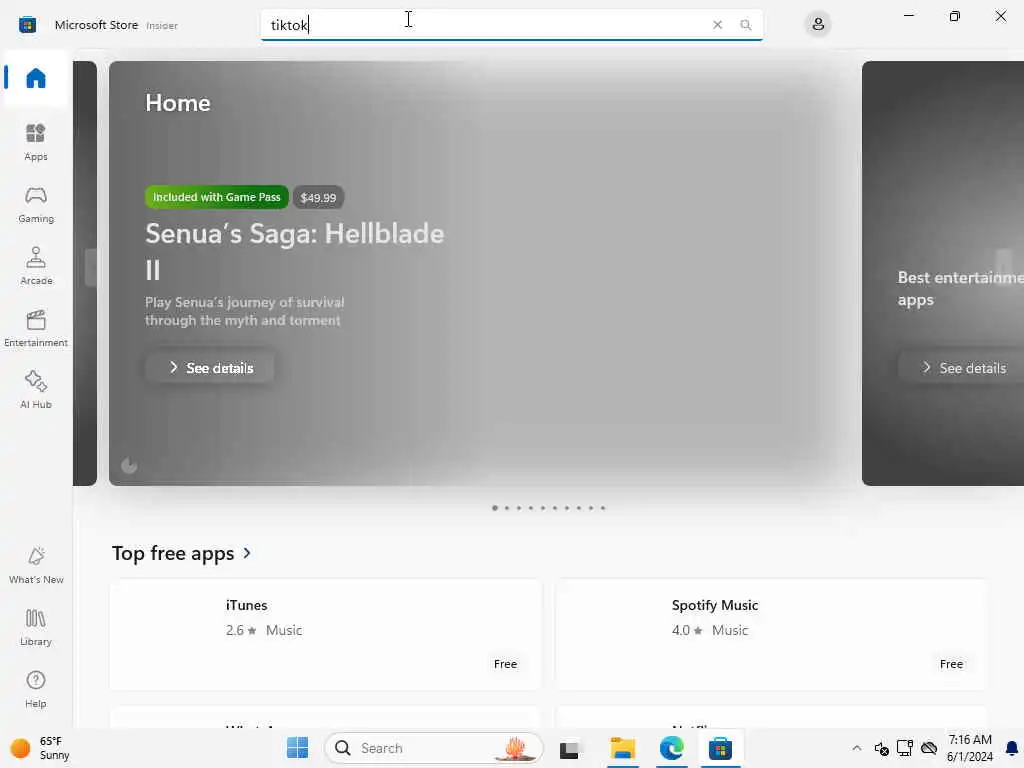Open the notification bell icon
The image size is (1024, 768).
pyautogui.click(x=1012, y=748)
